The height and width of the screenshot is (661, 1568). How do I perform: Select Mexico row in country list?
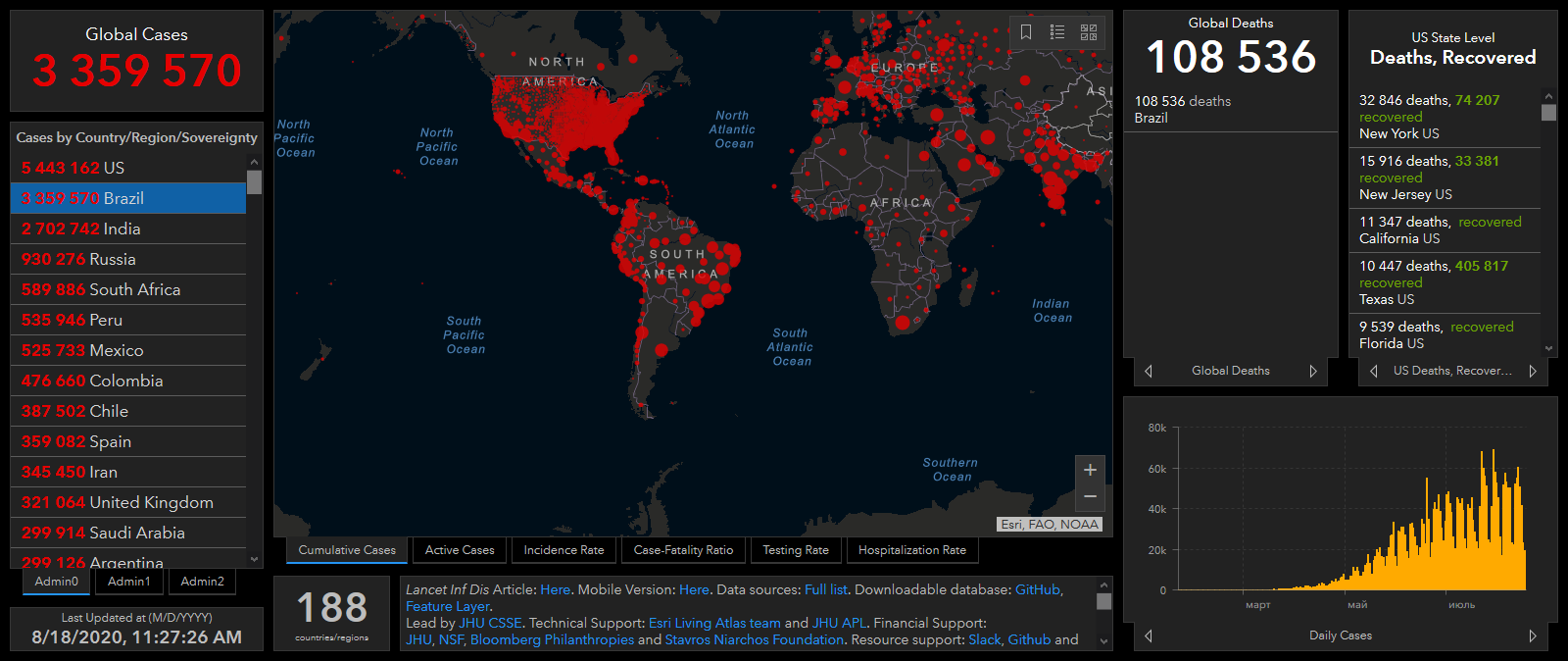click(128, 350)
